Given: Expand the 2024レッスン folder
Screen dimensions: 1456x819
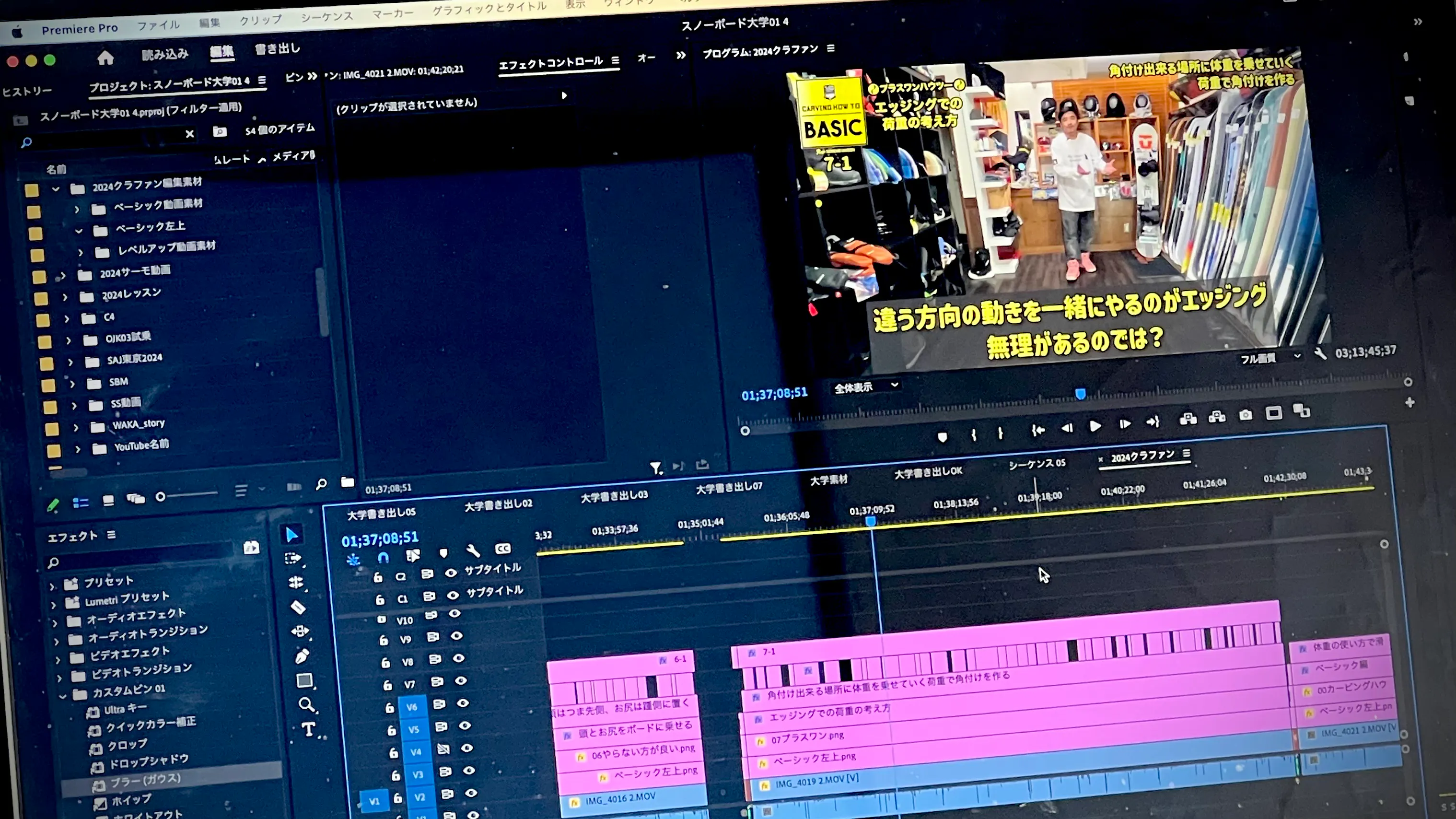Looking at the screenshot, I should [65, 297].
